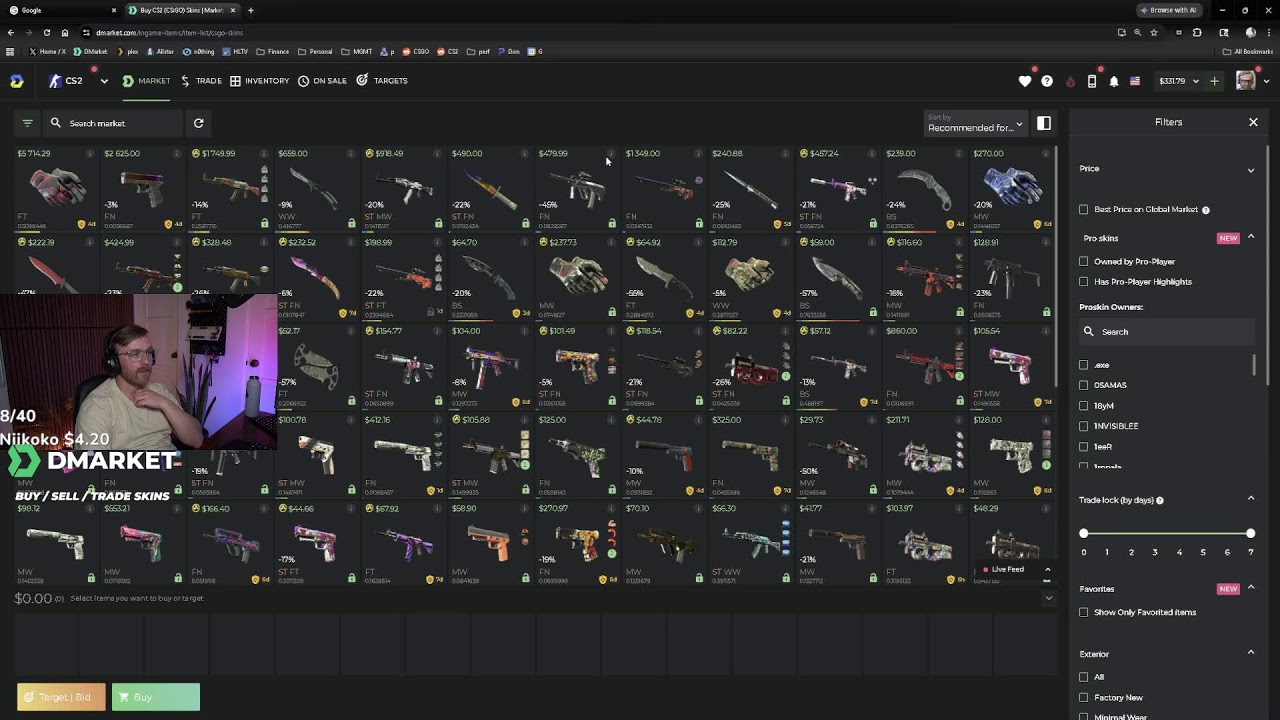The width and height of the screenshot is (1280, 720).
Task: Open the favorites heart icon
Action: coord(1025,81)
